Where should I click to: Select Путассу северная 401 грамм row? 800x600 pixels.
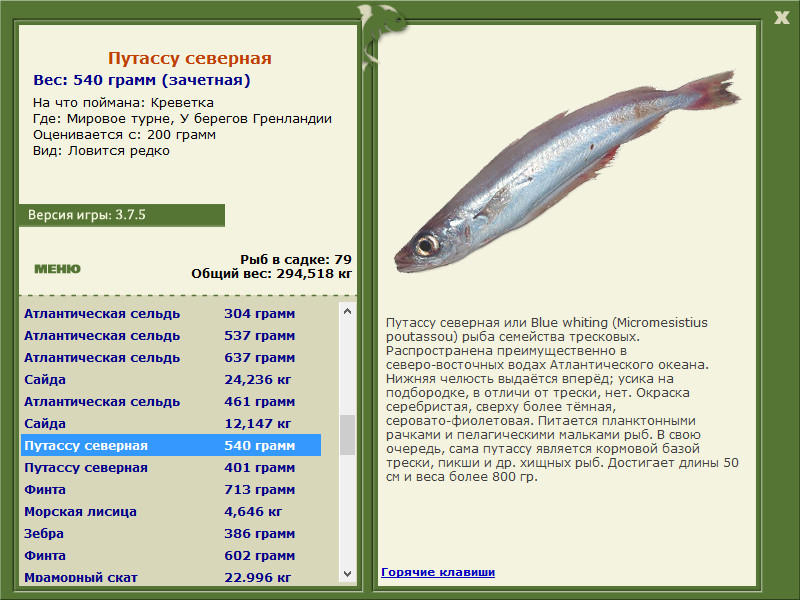pyautogui.click(x=171, y=467)
